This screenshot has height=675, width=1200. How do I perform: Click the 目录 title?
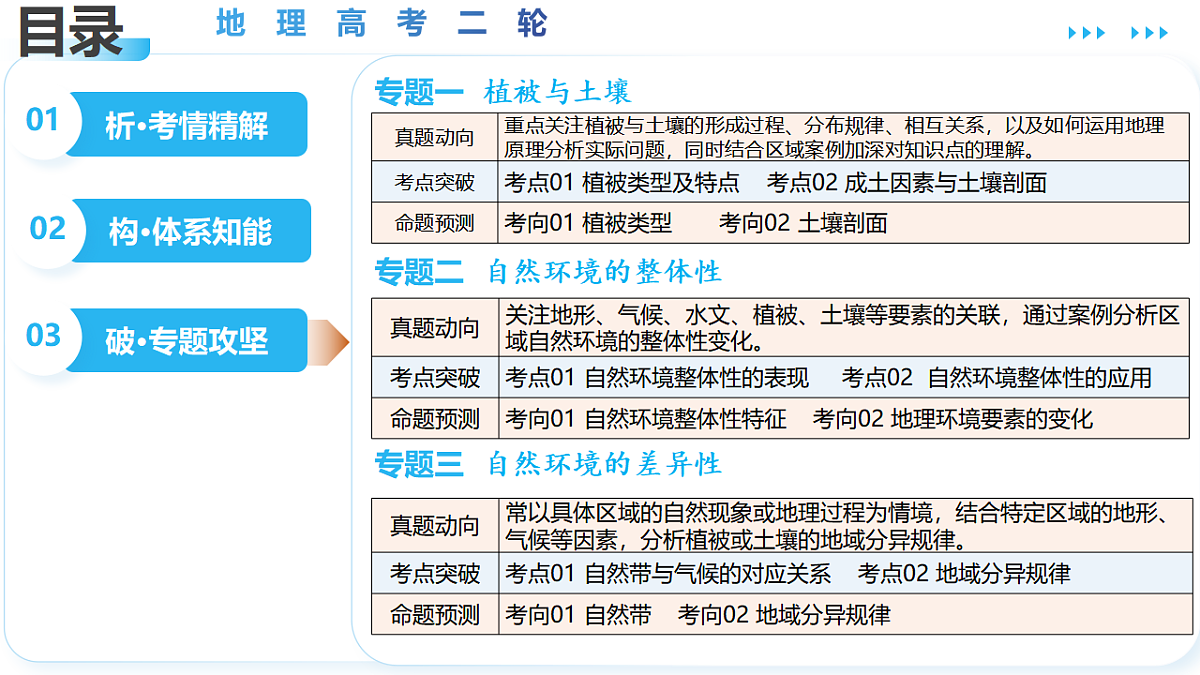[x=70, y=32]
